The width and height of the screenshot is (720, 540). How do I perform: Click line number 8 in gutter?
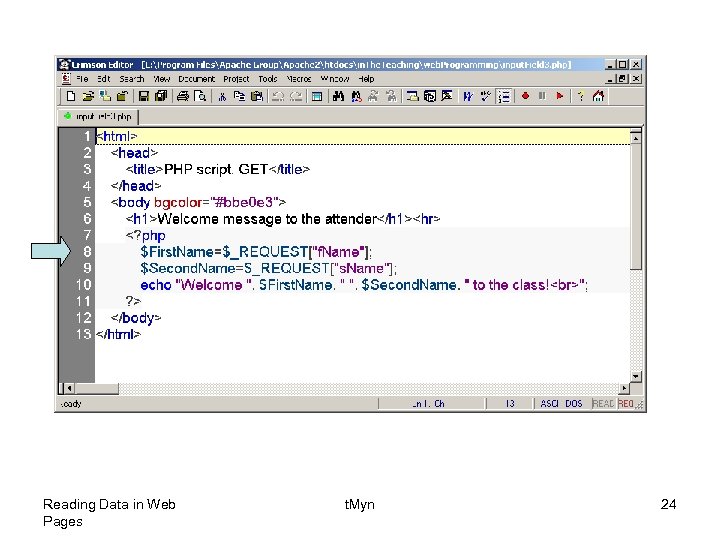[87, 252]
